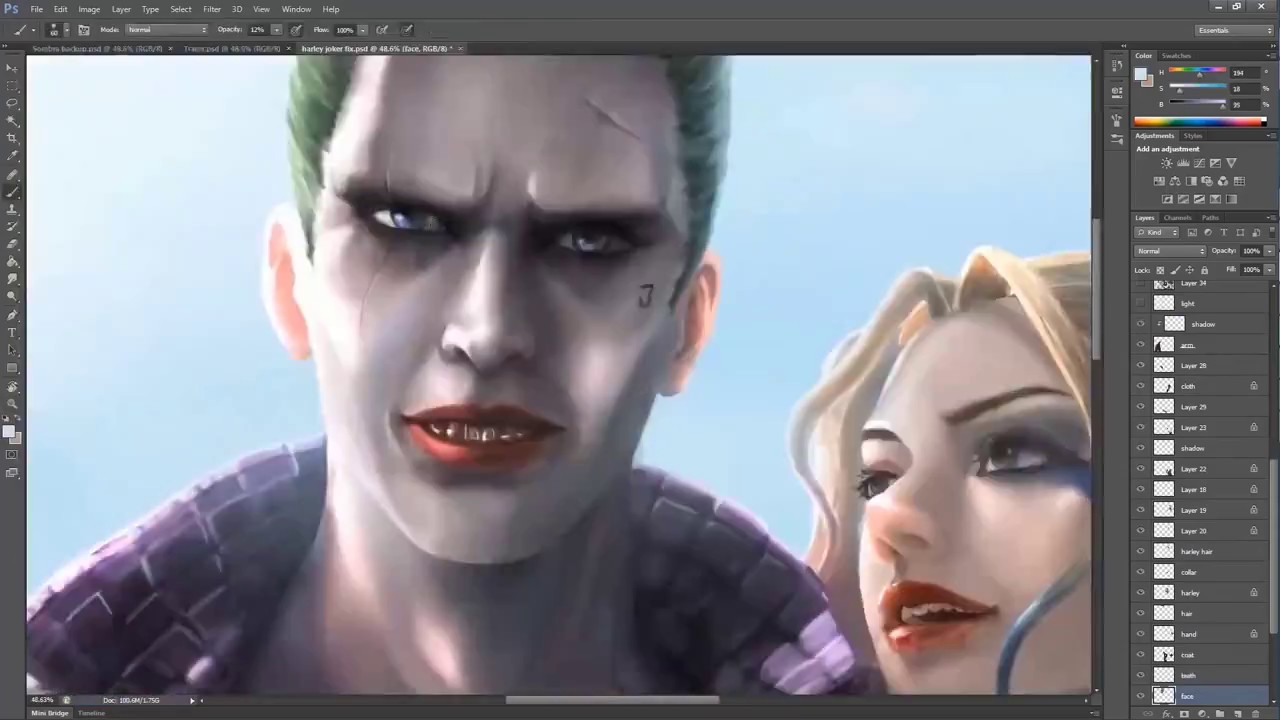Open the Essentials workspace dropdown
This screenshot has width=1280, height=720.
pos(1235,30)
